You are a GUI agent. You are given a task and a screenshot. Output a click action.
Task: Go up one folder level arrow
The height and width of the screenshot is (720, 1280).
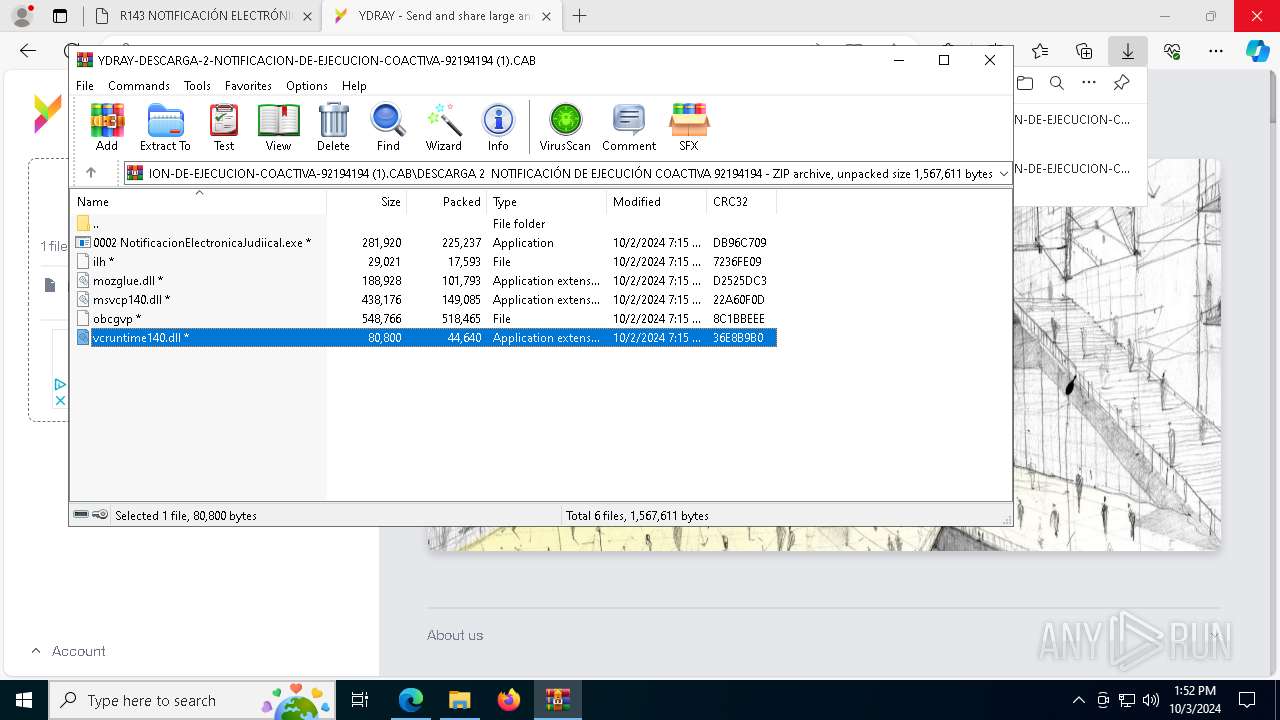pos(90,173)
